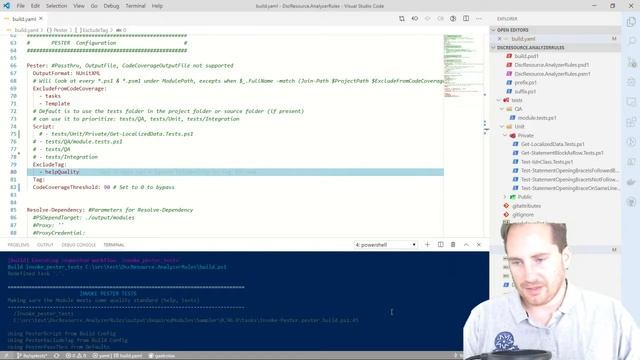Close the terminal panel

pos(479,244)
